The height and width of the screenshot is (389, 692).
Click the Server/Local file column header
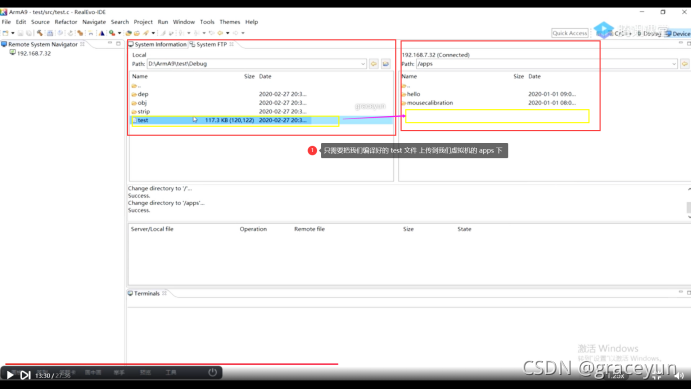click(152, 229)
